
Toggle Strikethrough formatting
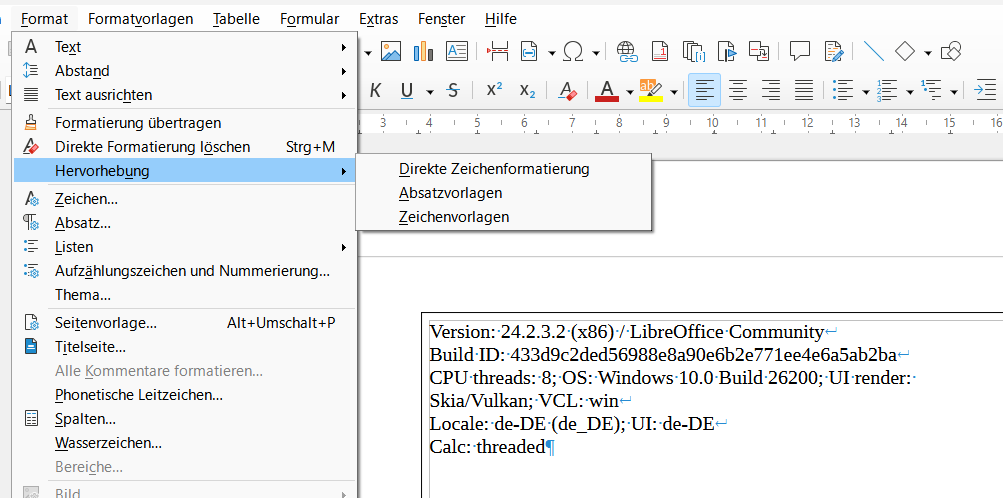(452, 91)
